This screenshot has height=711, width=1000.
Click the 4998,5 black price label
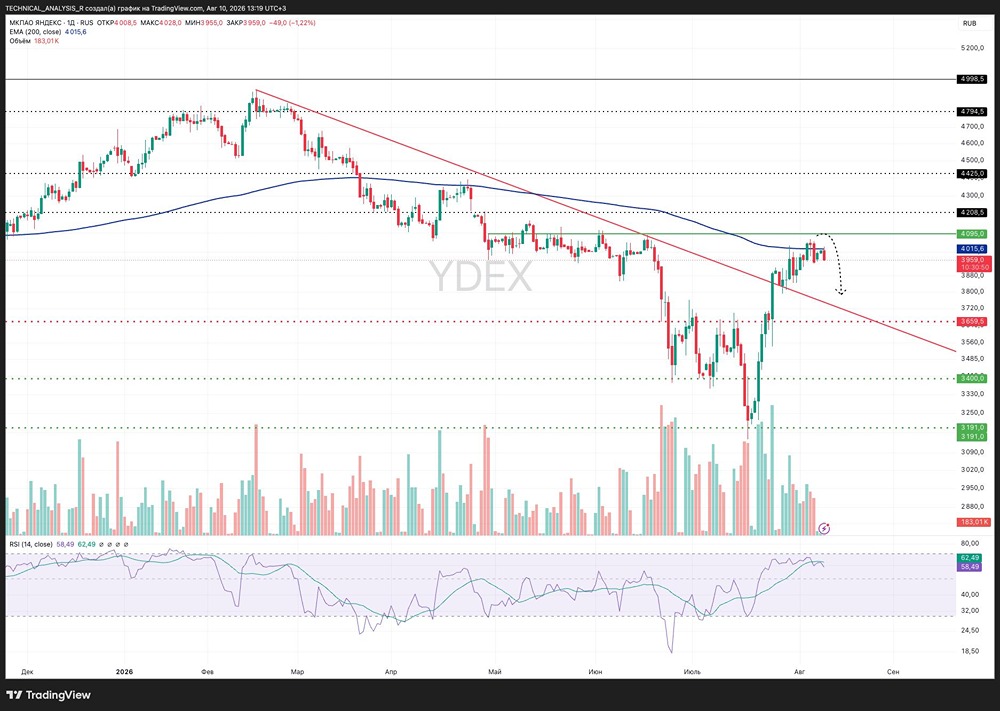click(973, 79)
